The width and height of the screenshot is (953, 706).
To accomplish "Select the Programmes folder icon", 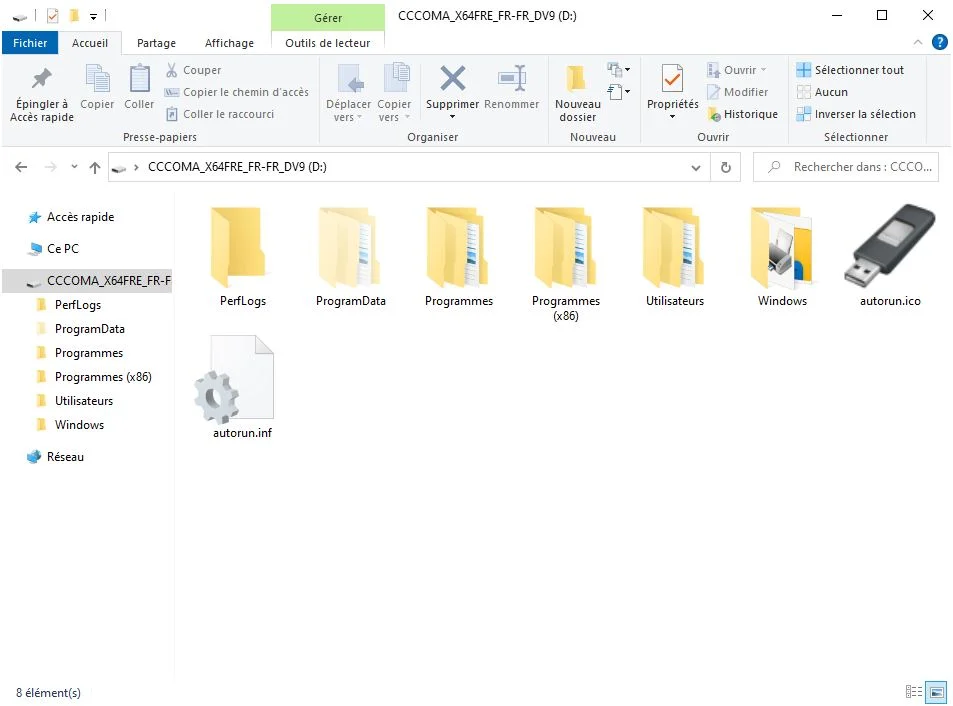I will click(457, 247).
